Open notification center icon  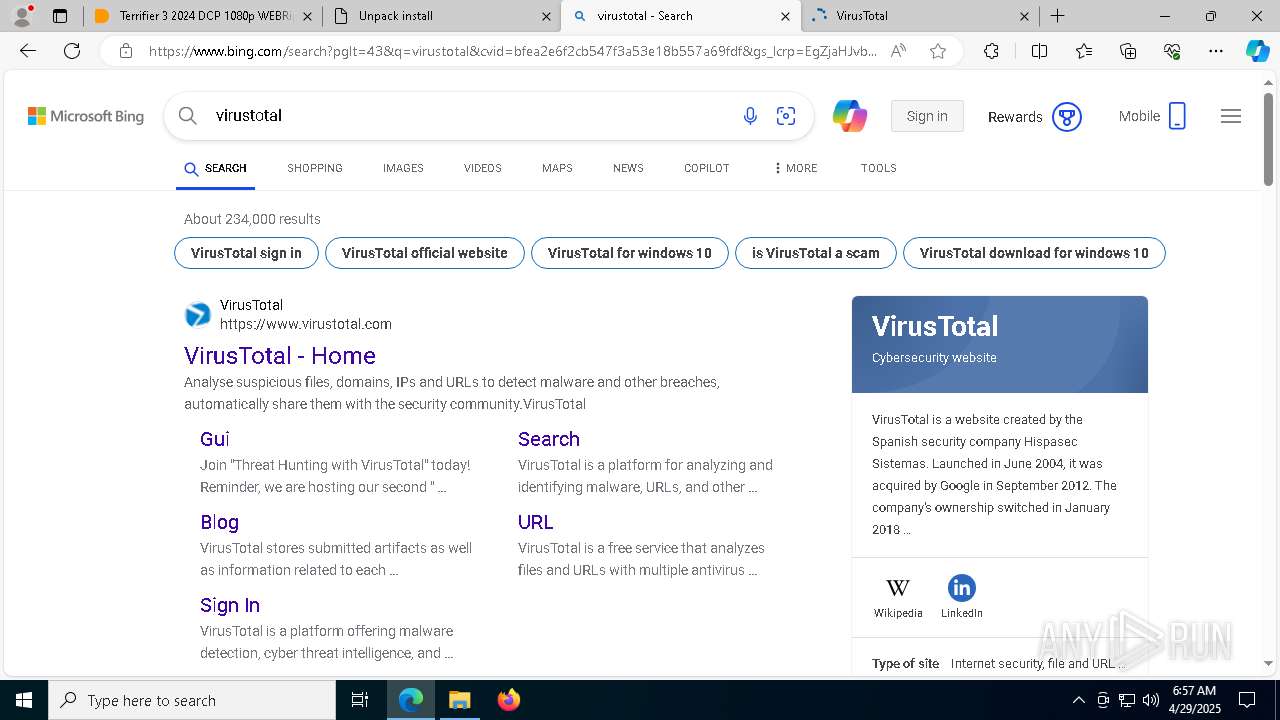[1247, 700]
